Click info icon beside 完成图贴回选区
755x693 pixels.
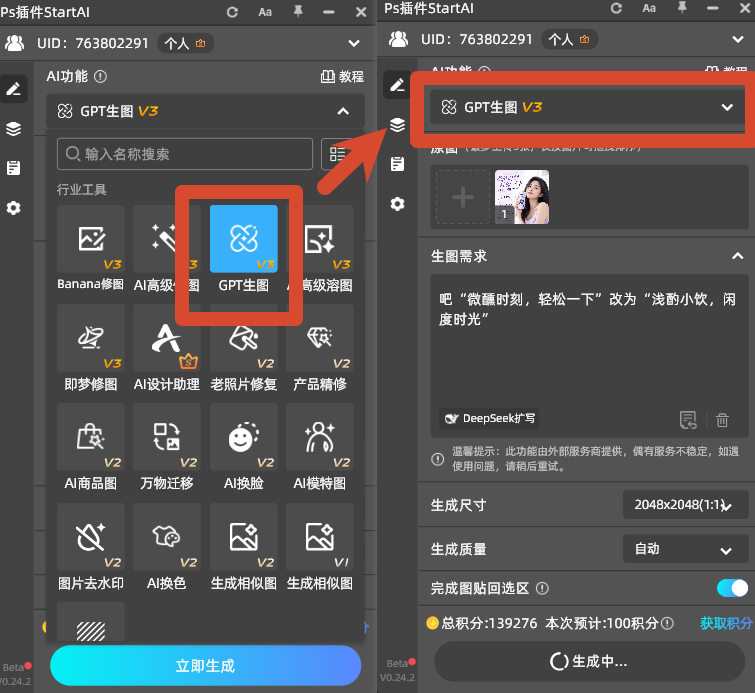pos(542,588)
